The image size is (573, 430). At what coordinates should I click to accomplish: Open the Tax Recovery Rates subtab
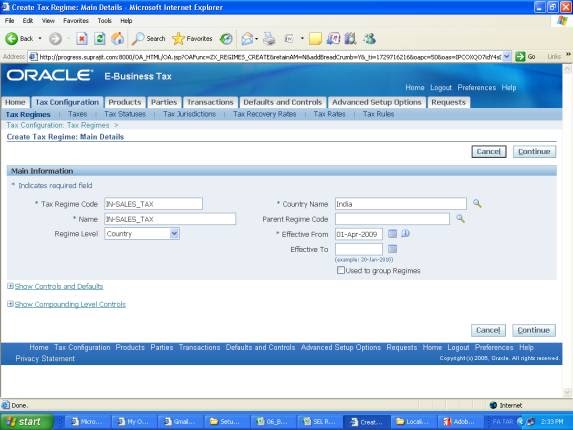(265, 114)
